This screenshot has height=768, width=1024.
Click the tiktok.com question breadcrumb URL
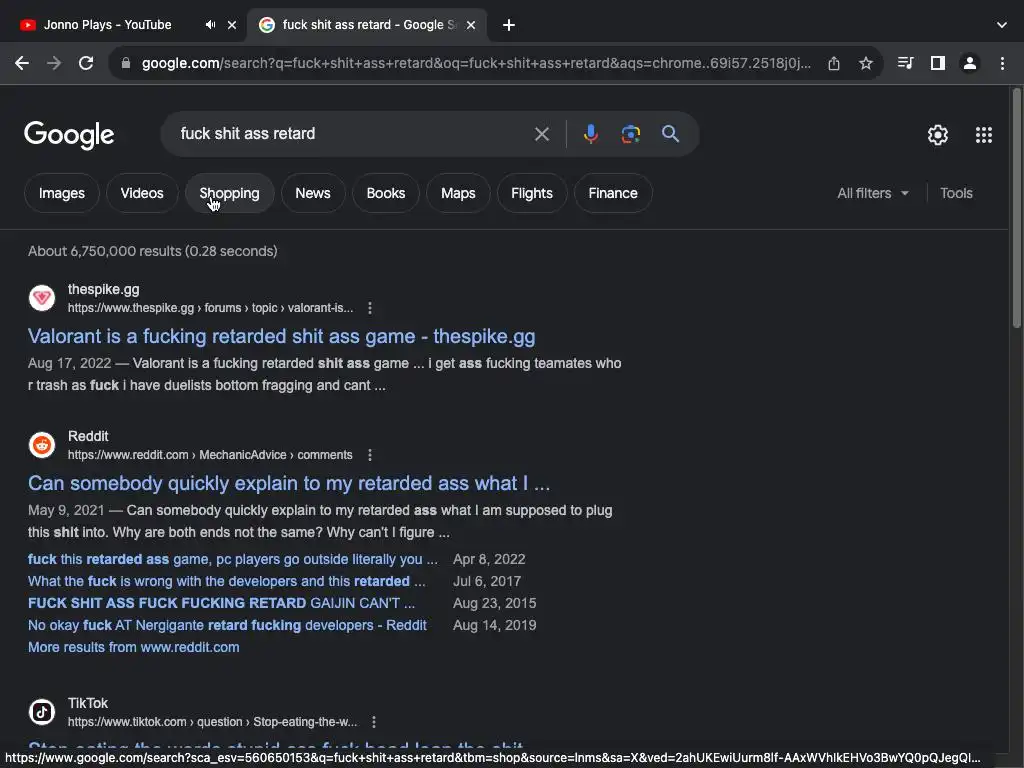[213, 722]
